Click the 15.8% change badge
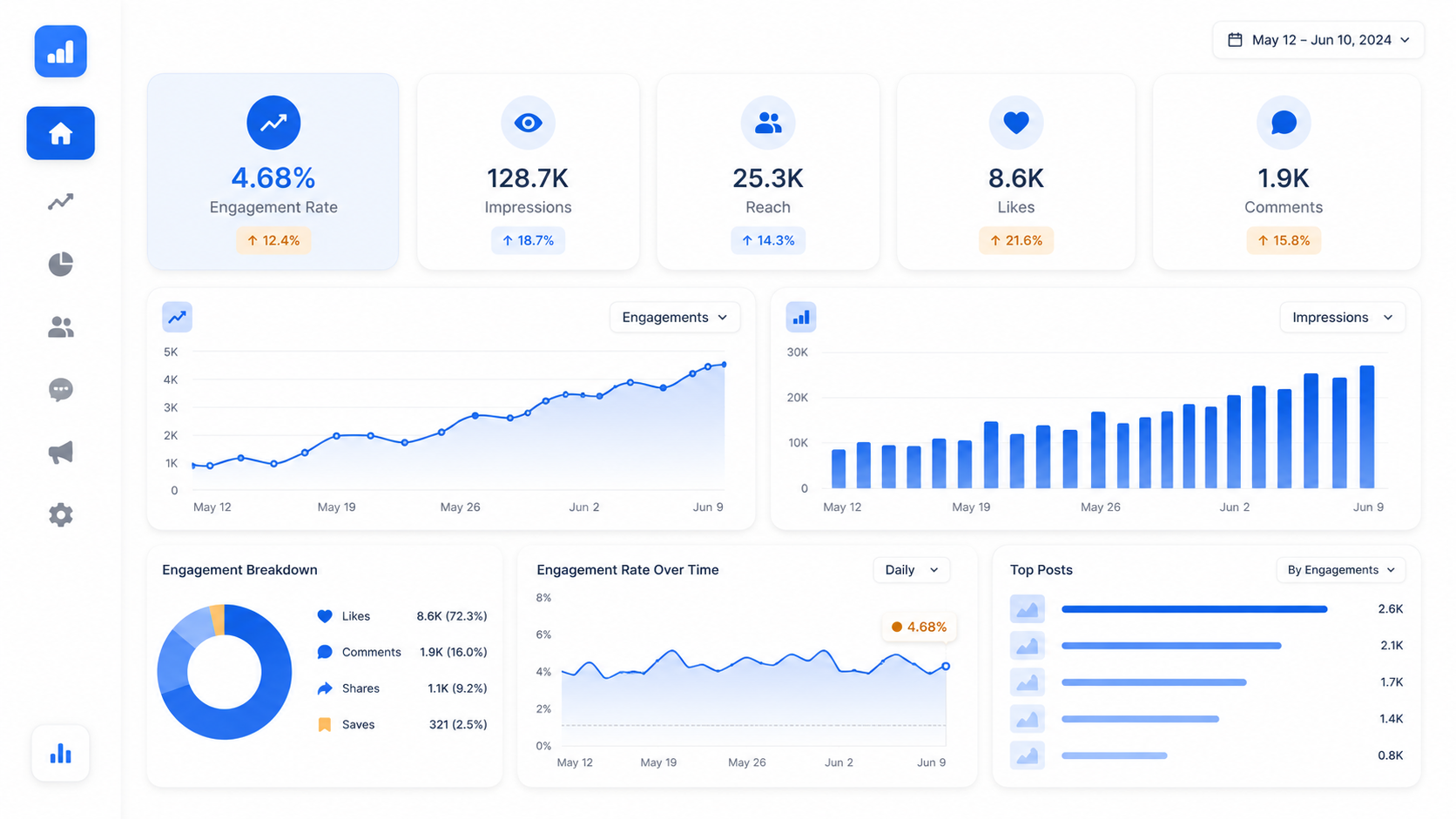1456x819 pixels. 1283,240
